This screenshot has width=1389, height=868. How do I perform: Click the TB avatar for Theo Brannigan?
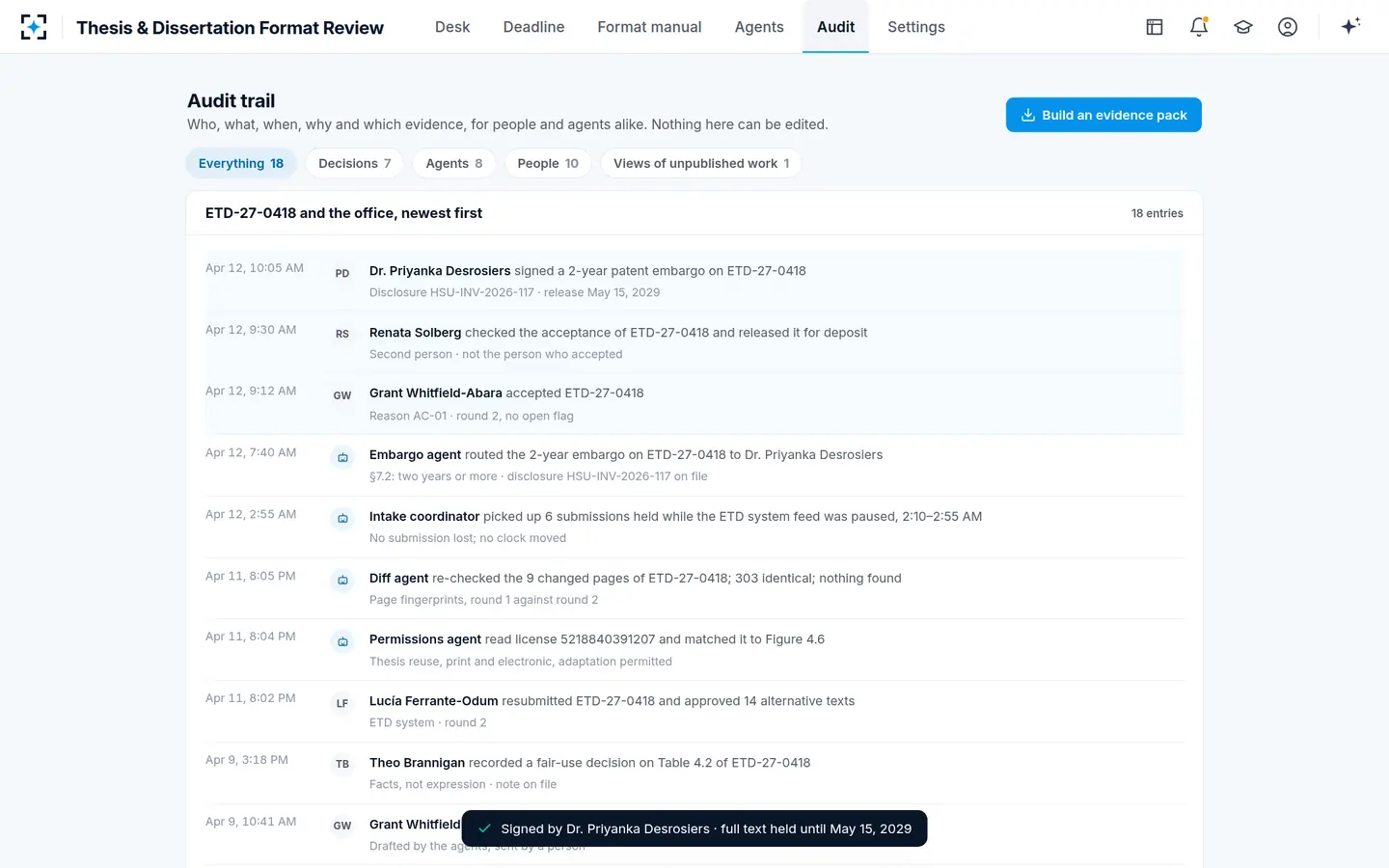coord(342,764)
